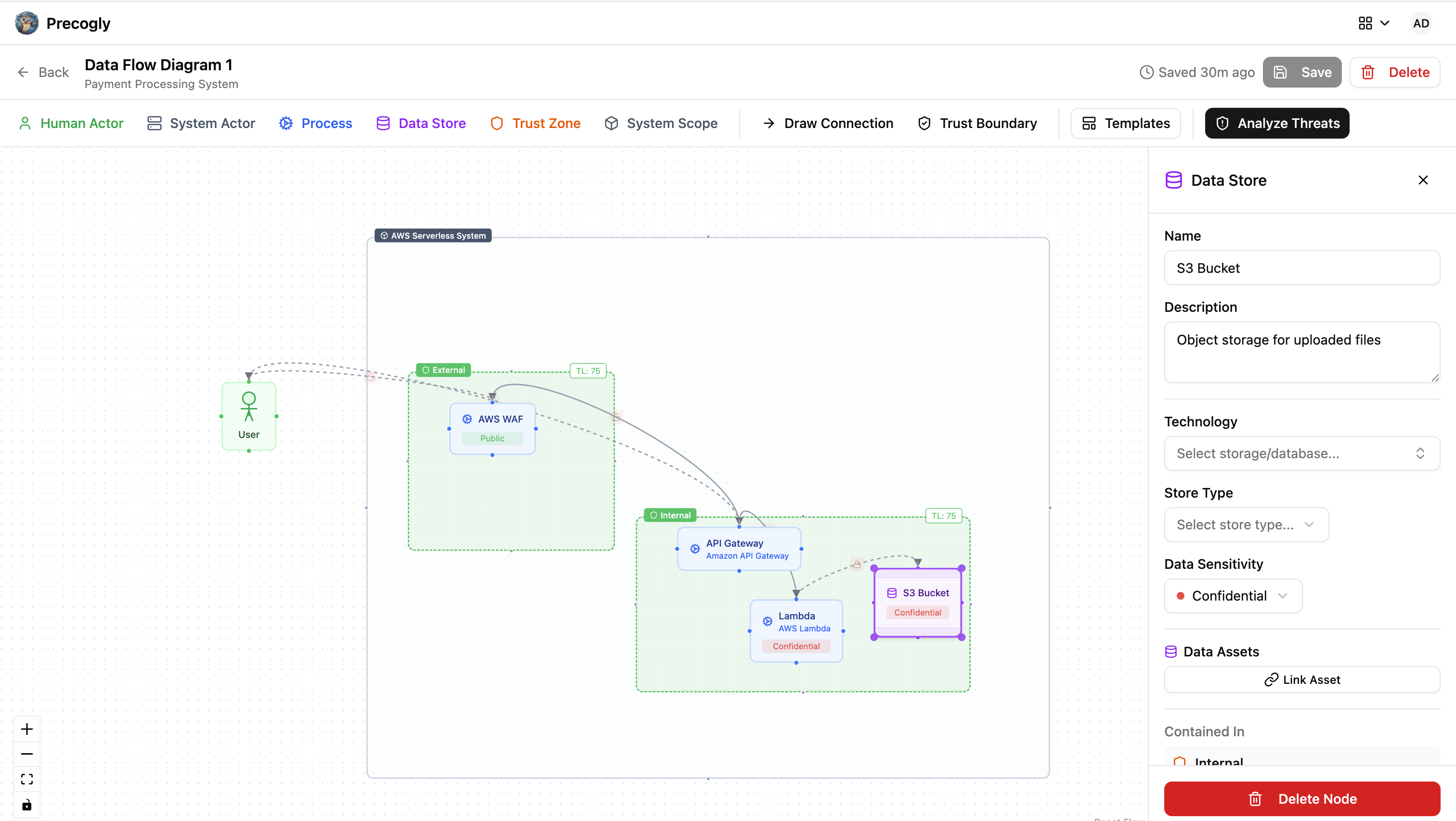Toggle canvas interactivity lock icon
Image resolution: width=1456 pixels, height=821 pixels.
tap(26, 805)
